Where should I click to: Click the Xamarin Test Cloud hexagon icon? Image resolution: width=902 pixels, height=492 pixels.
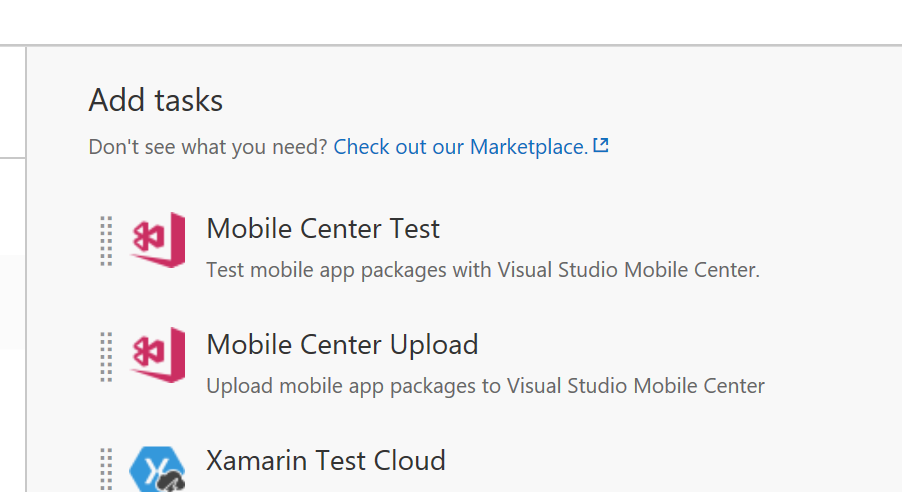pyautogui.click(x=157, y=469)
